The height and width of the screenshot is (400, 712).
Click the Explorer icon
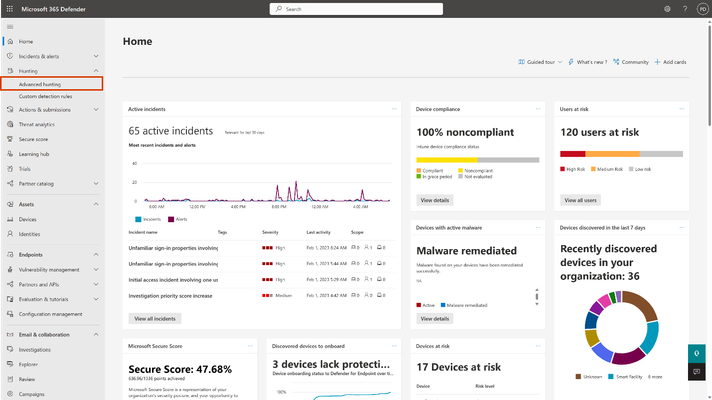(10, 364)
